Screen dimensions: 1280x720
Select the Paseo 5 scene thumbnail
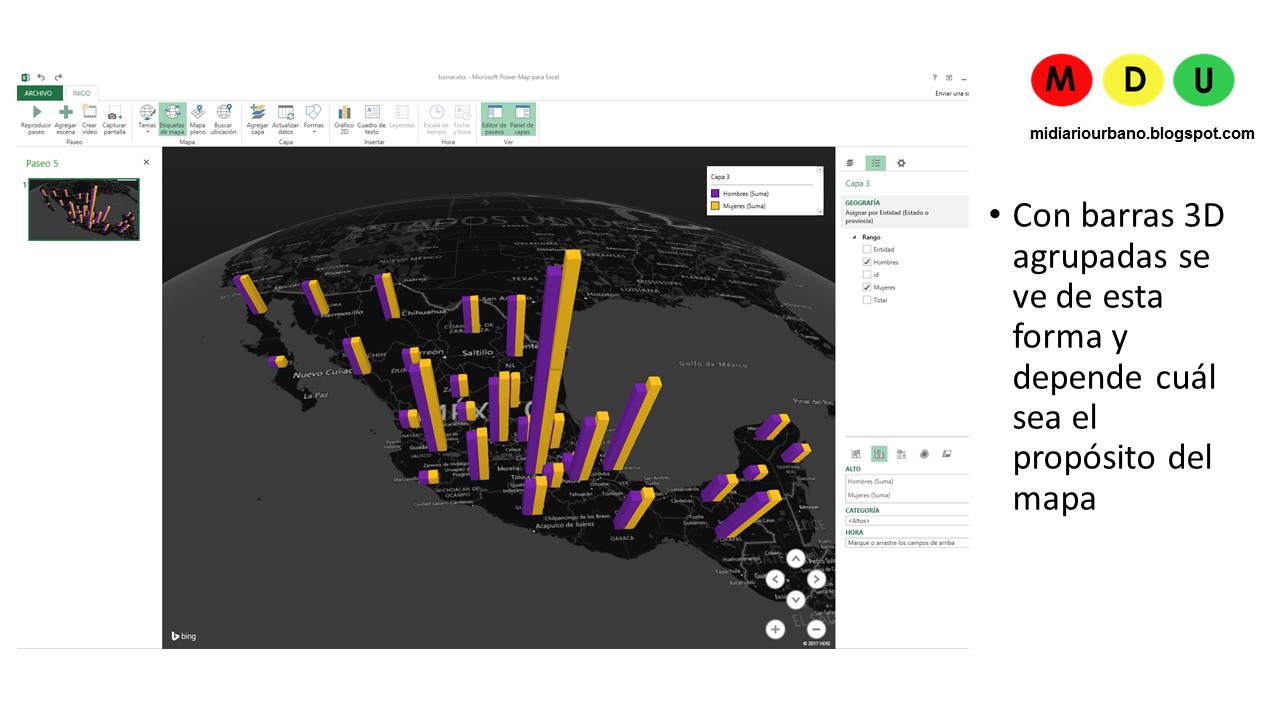tap(83, 210)
